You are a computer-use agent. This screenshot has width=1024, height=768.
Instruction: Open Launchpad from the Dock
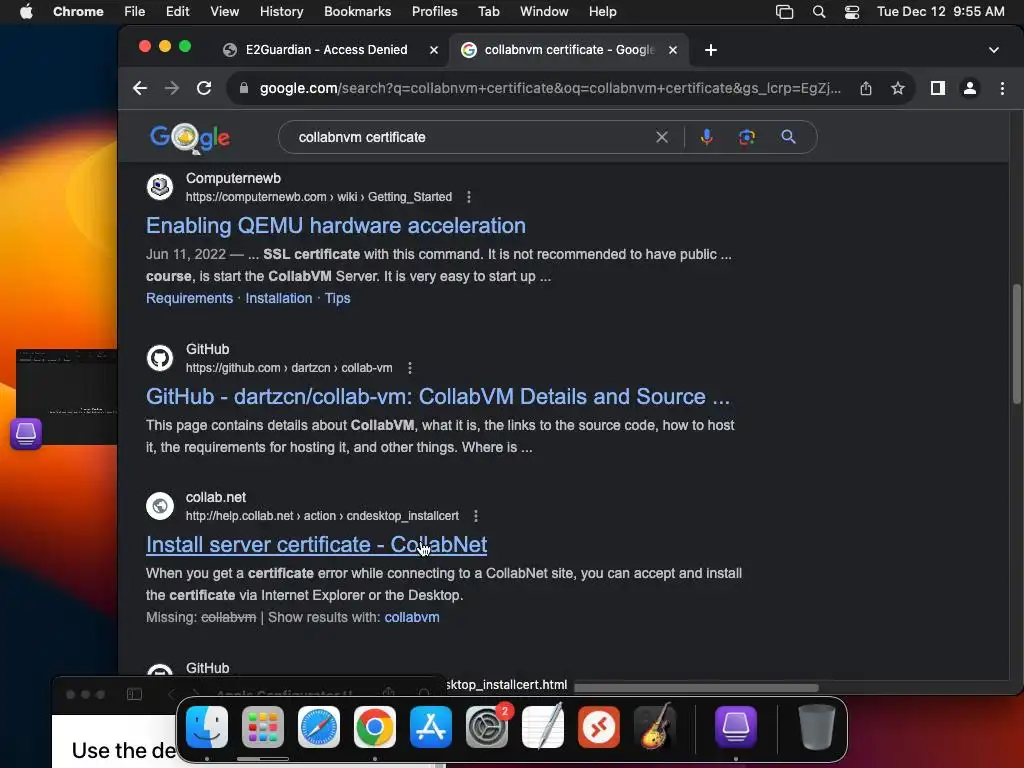pos(263,727)
